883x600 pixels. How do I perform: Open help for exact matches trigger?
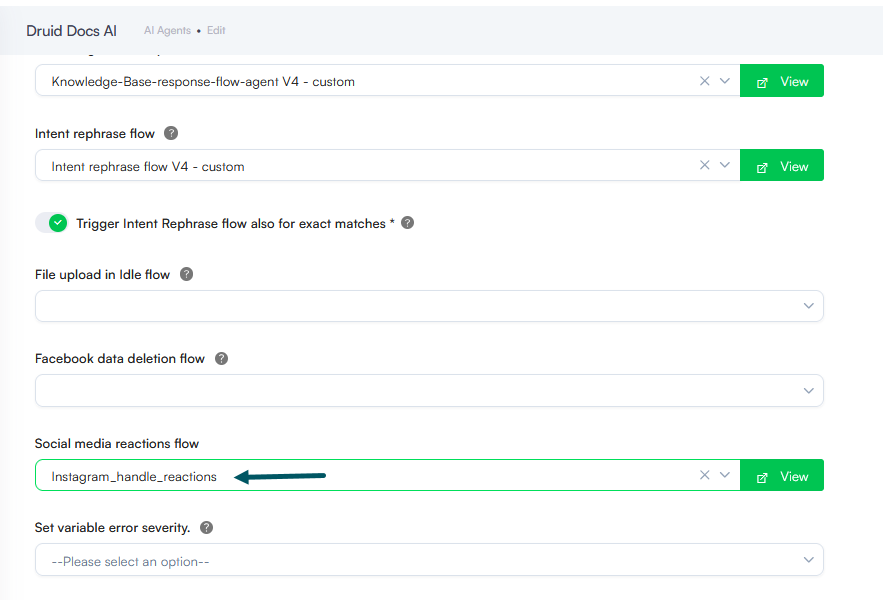408,223
